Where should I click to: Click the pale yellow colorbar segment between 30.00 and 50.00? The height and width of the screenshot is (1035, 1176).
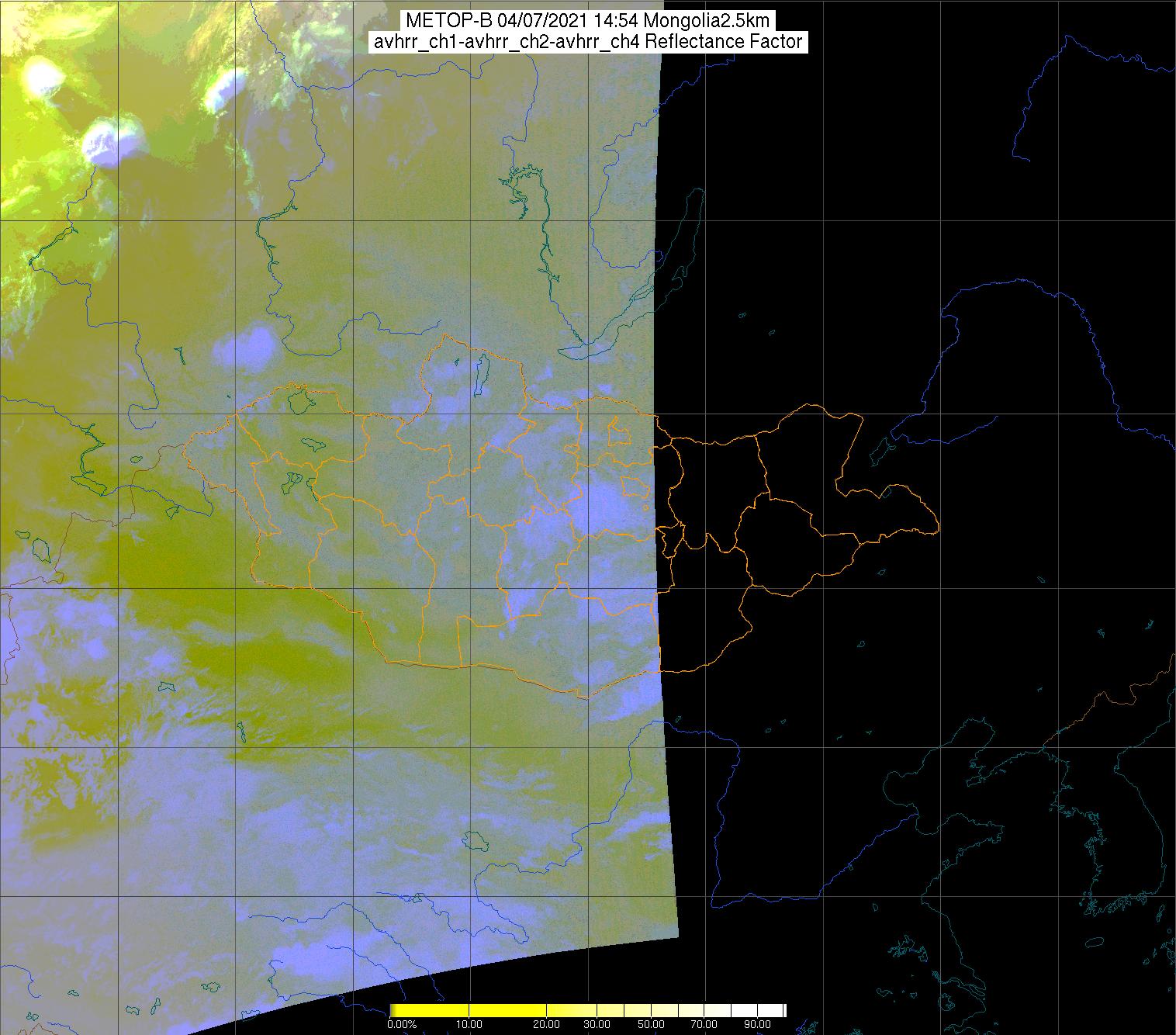(624, 1010)
